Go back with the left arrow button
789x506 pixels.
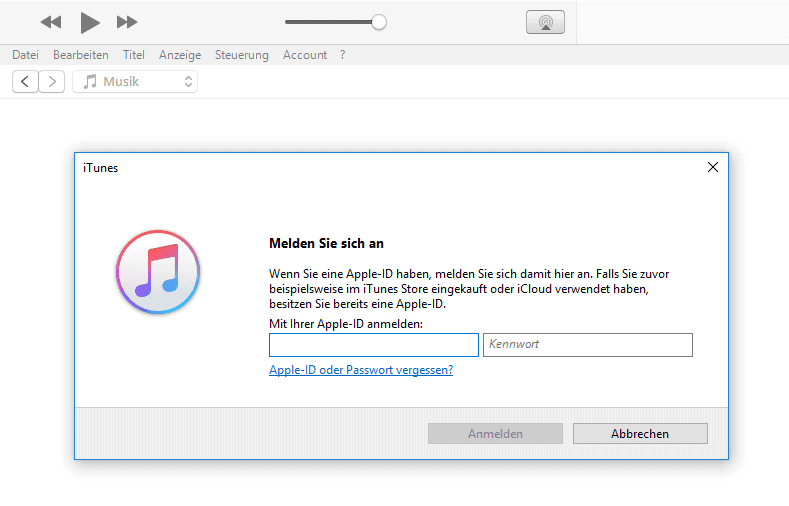tap(25, 81)
